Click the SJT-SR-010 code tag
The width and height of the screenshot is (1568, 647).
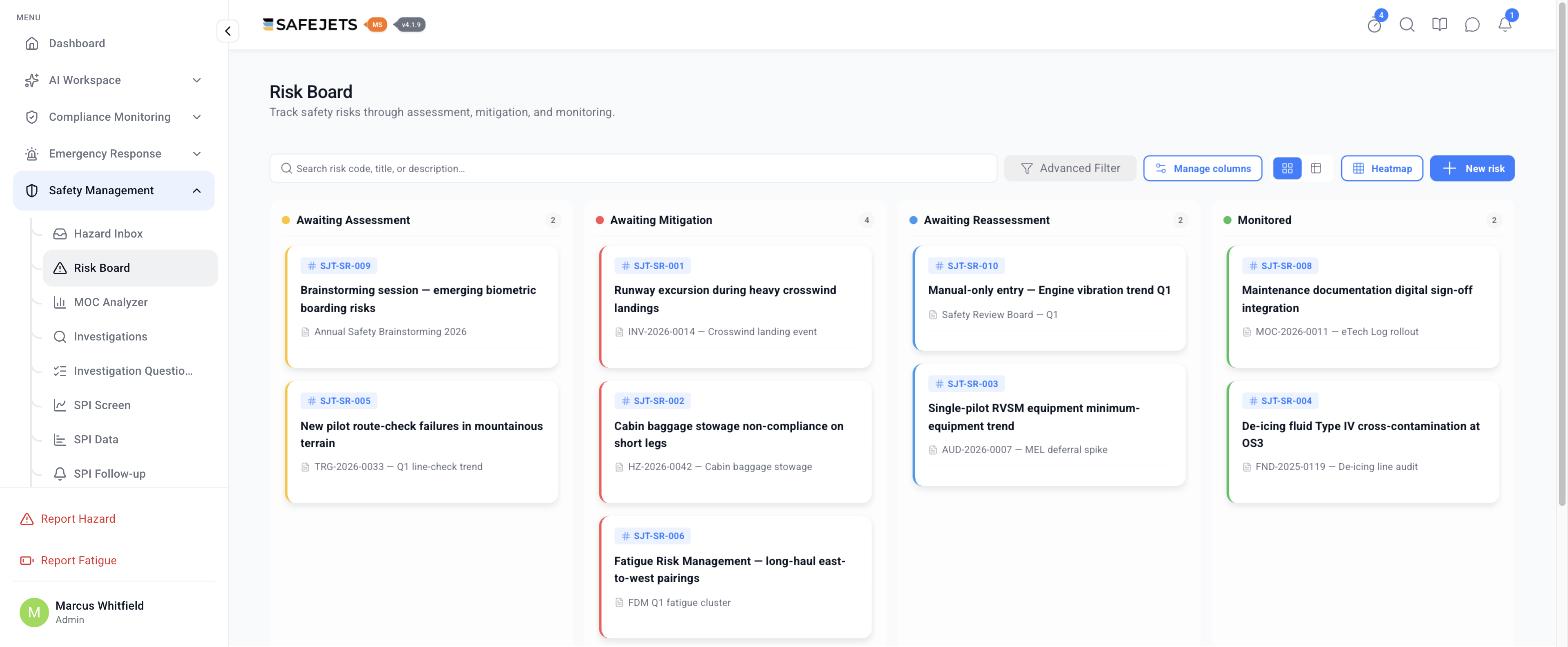coord(966,266)
